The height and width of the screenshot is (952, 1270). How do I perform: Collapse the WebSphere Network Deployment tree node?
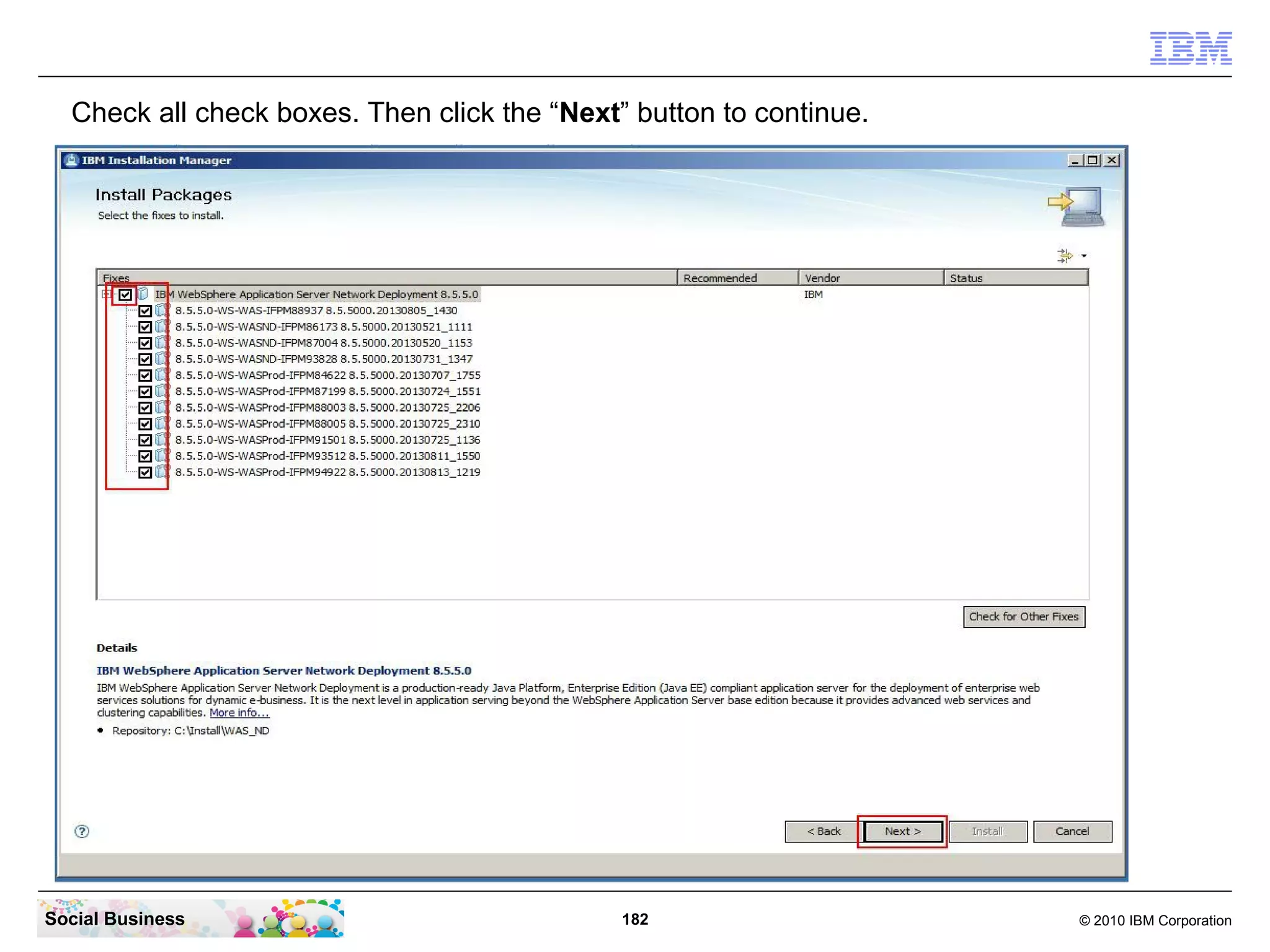coord(106,294)
